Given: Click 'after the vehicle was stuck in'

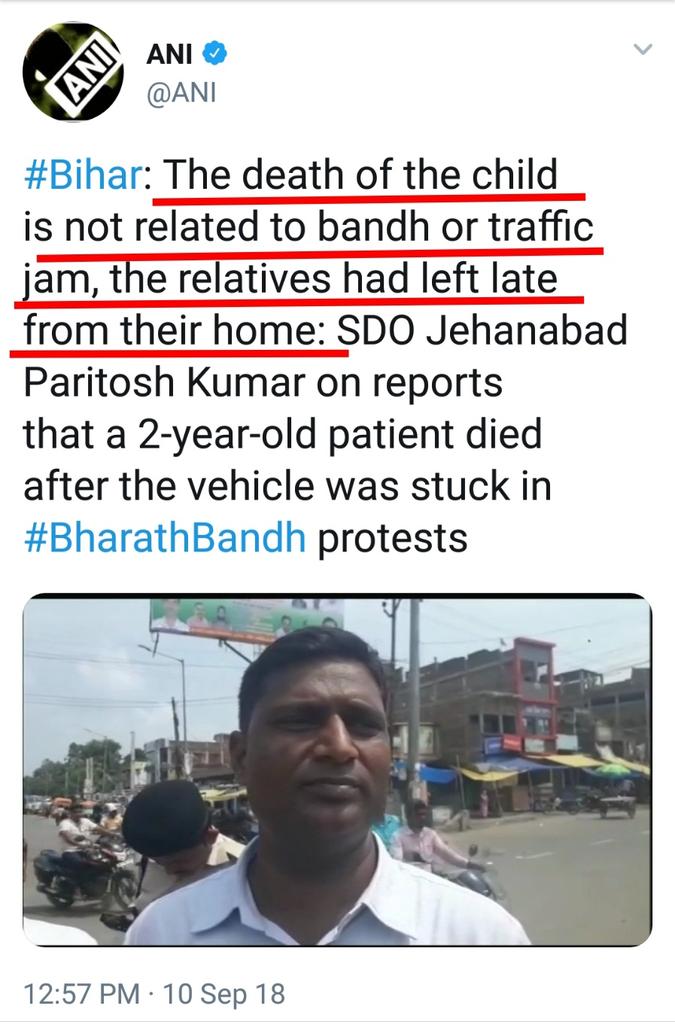Looking at the screenshot, I should point(287,487).
